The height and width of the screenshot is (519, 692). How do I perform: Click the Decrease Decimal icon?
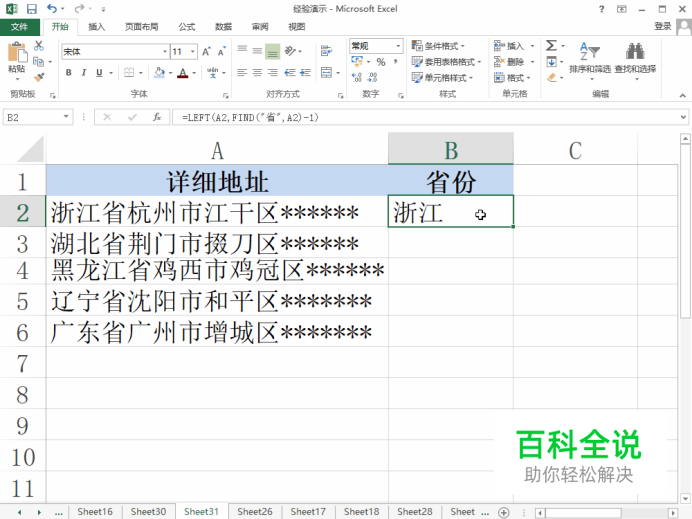click(372, 78)
